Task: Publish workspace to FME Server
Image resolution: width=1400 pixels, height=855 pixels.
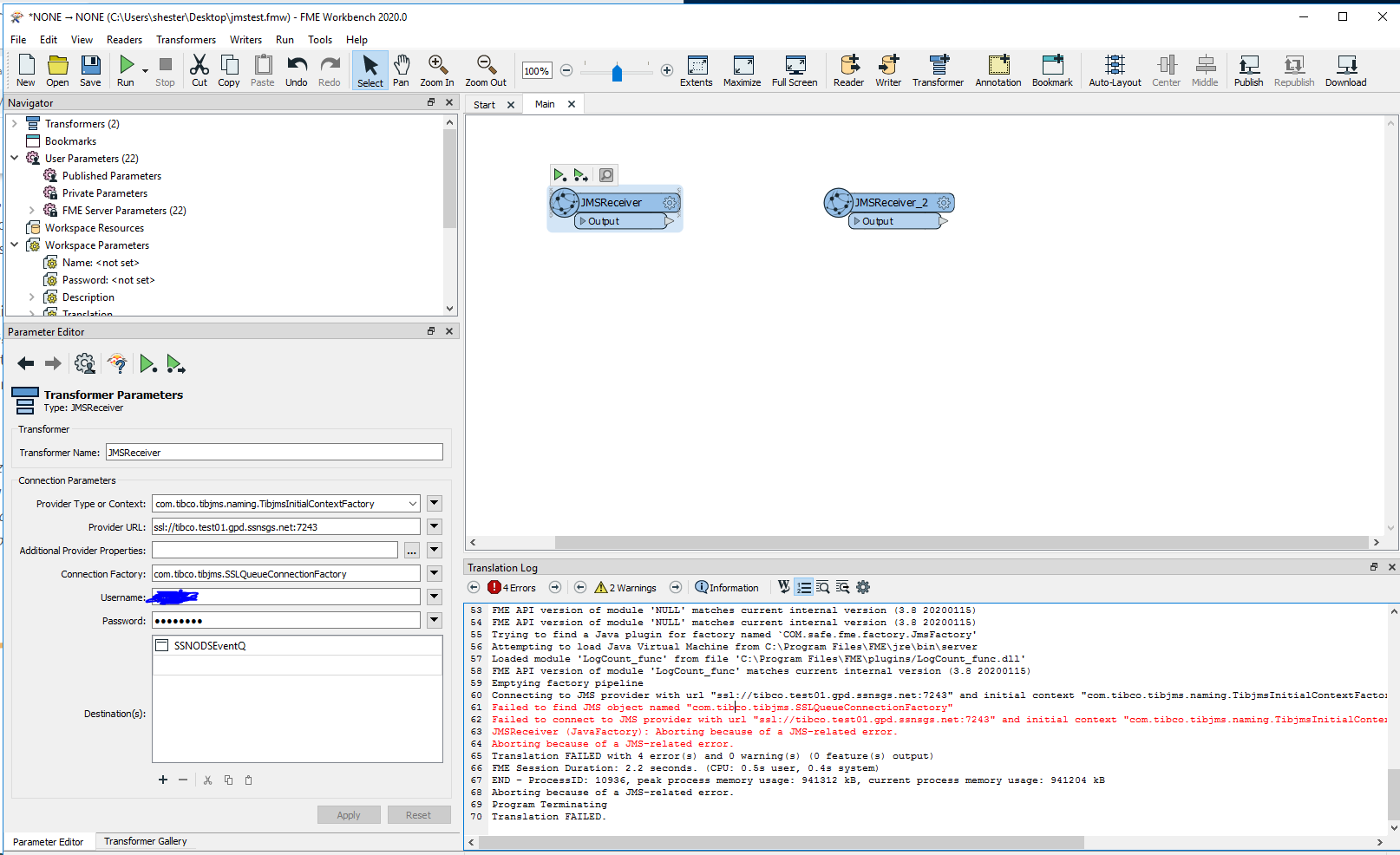Action: 1249,70
